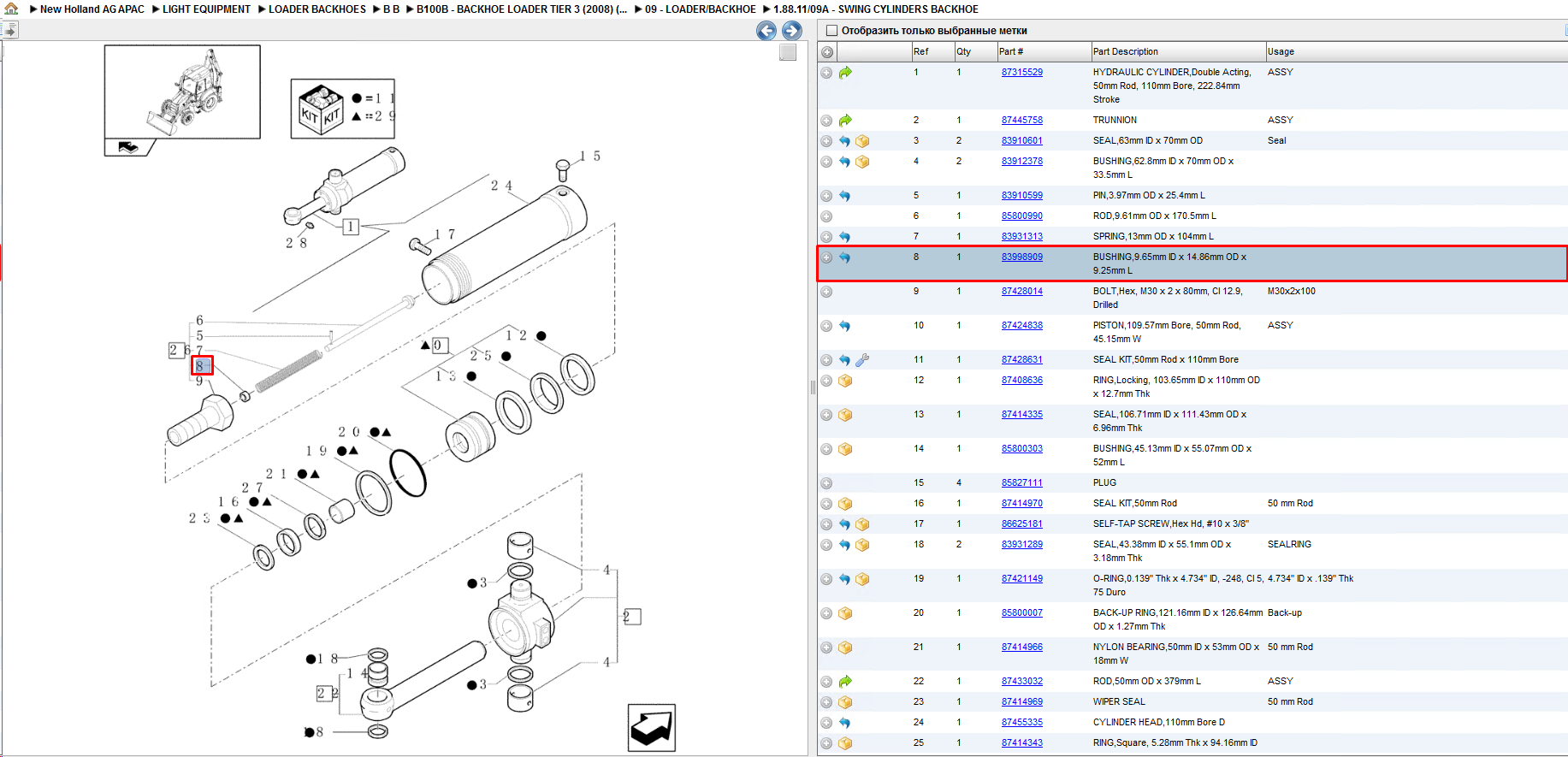Open the LIGHT EQUIPMENT breadcrumb
The height and width of the screenshot is (757, 1568).
tap(206, 9)
